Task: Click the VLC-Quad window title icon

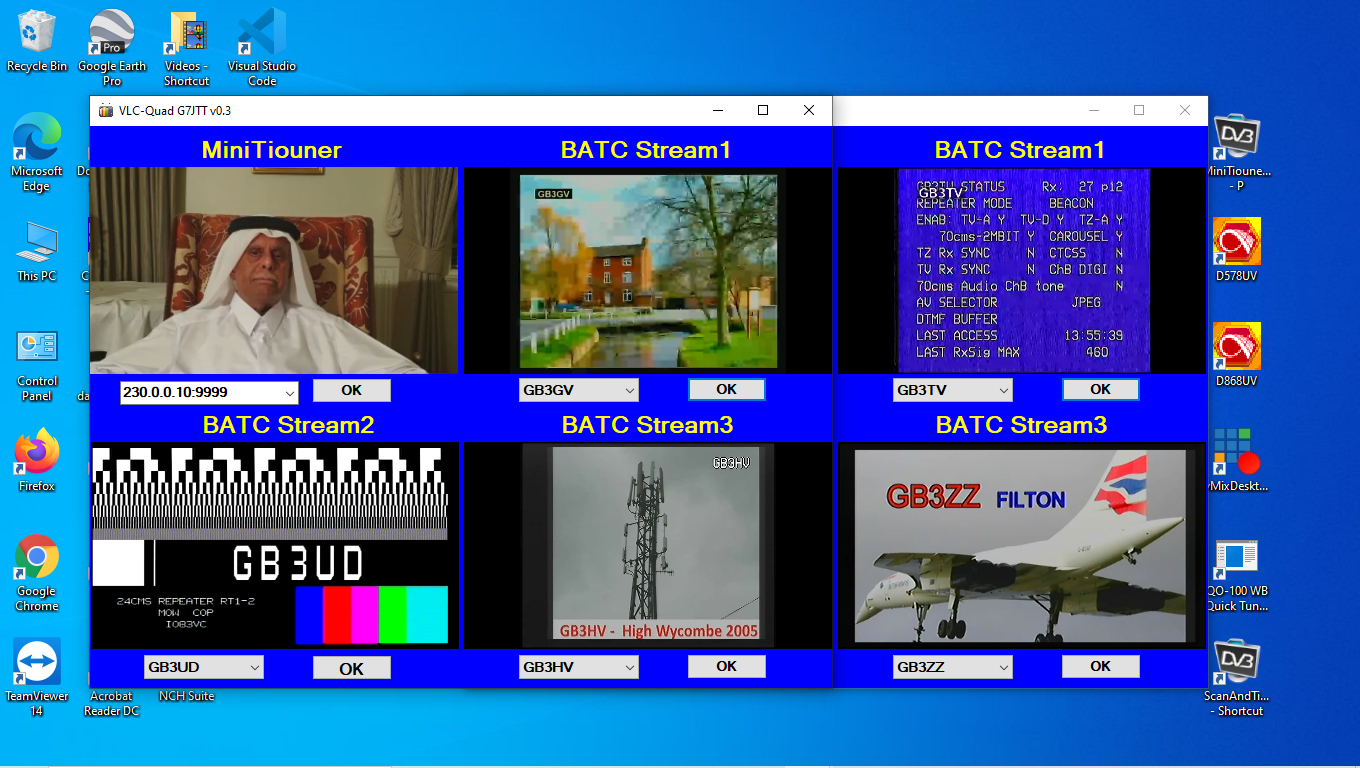Action: coord(106,111)
